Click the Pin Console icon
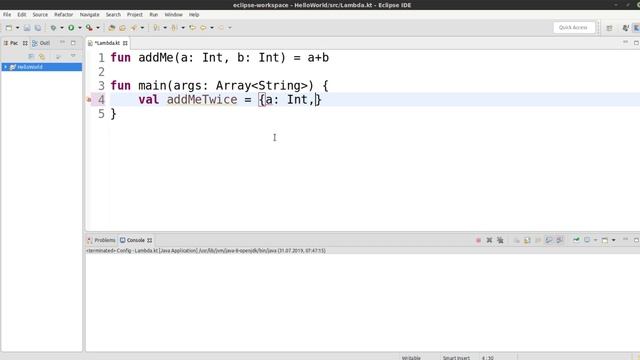Image resolution: width=640 pixels, height=360 pixels. (x=576, y=240)
